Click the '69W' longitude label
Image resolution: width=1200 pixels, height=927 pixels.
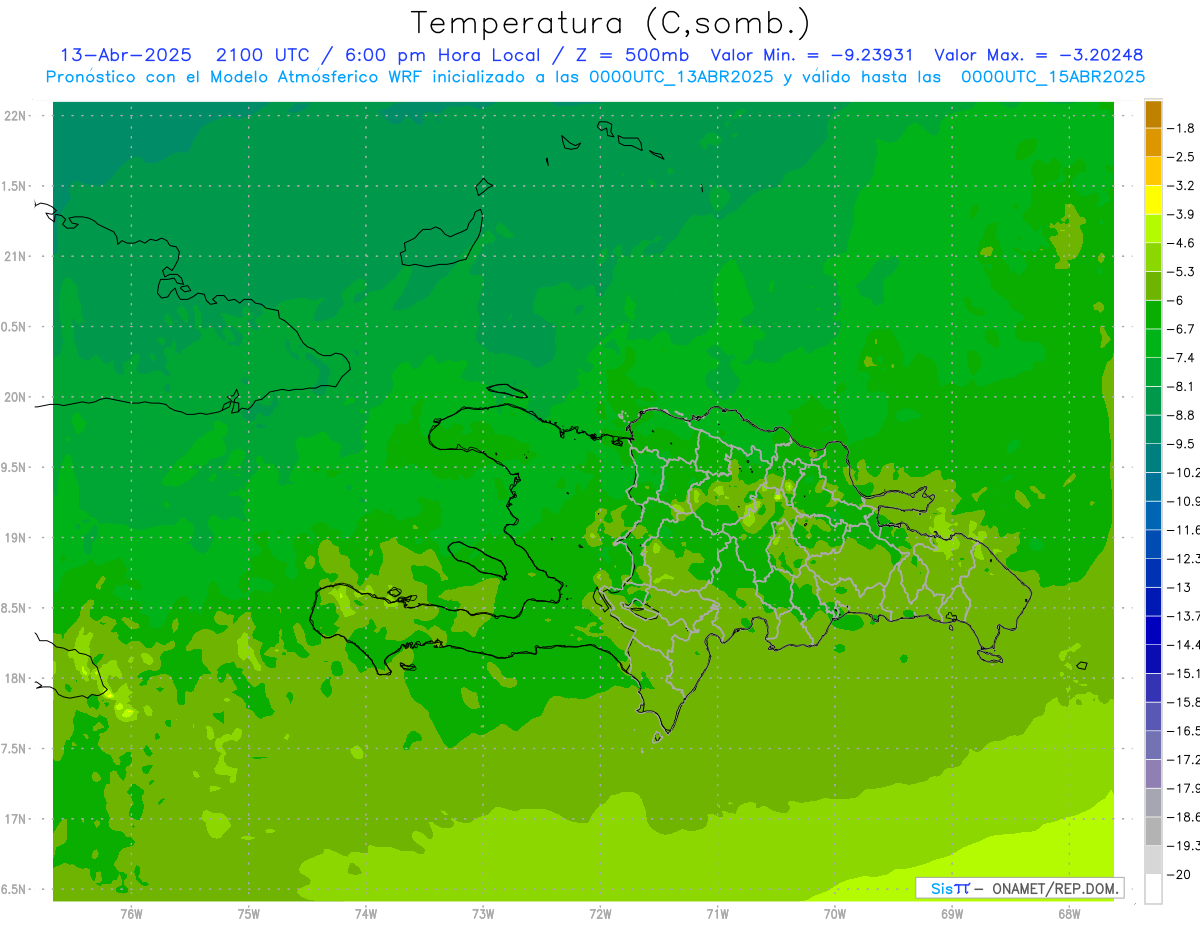[952, 913]
